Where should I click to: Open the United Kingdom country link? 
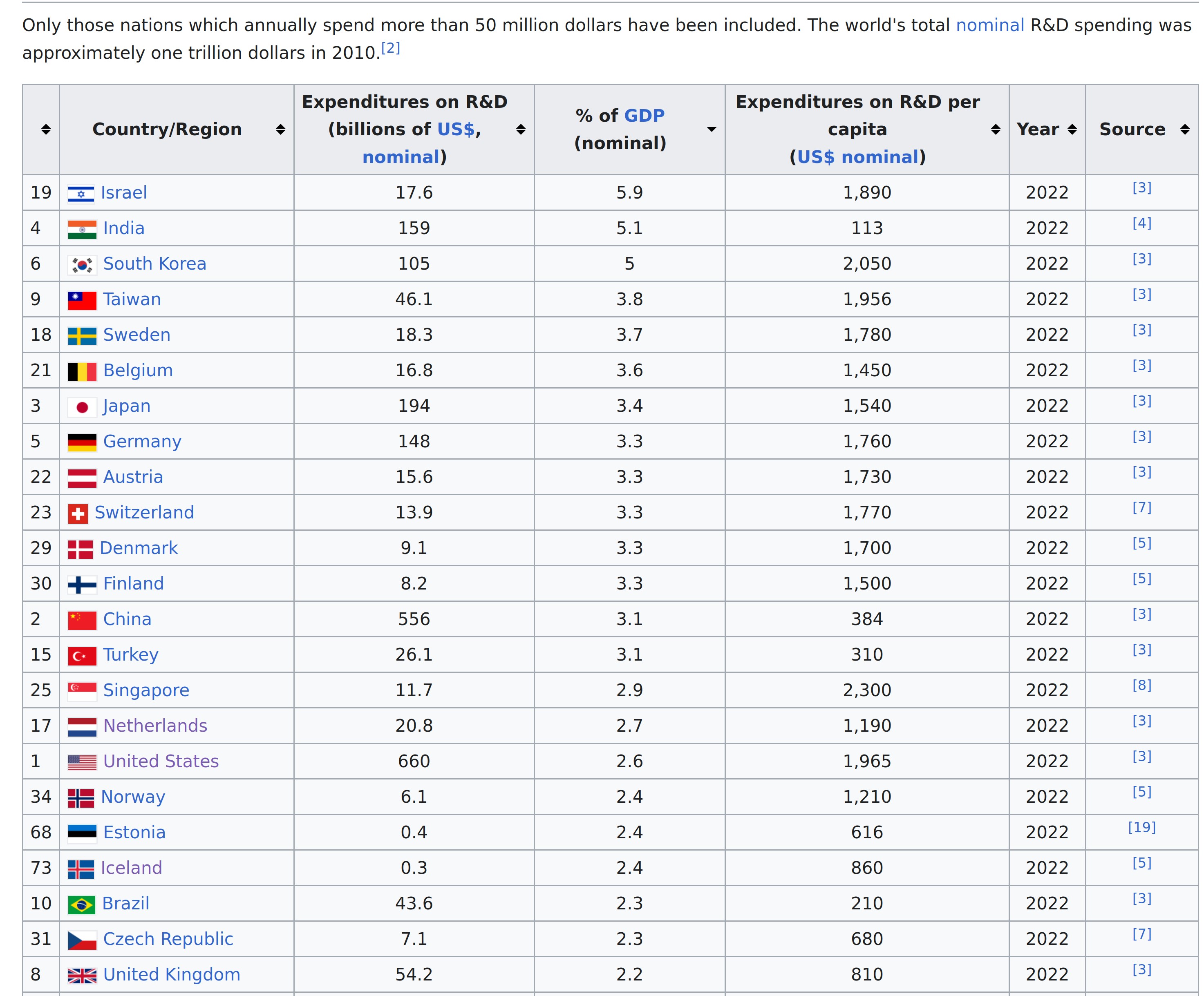171,974
